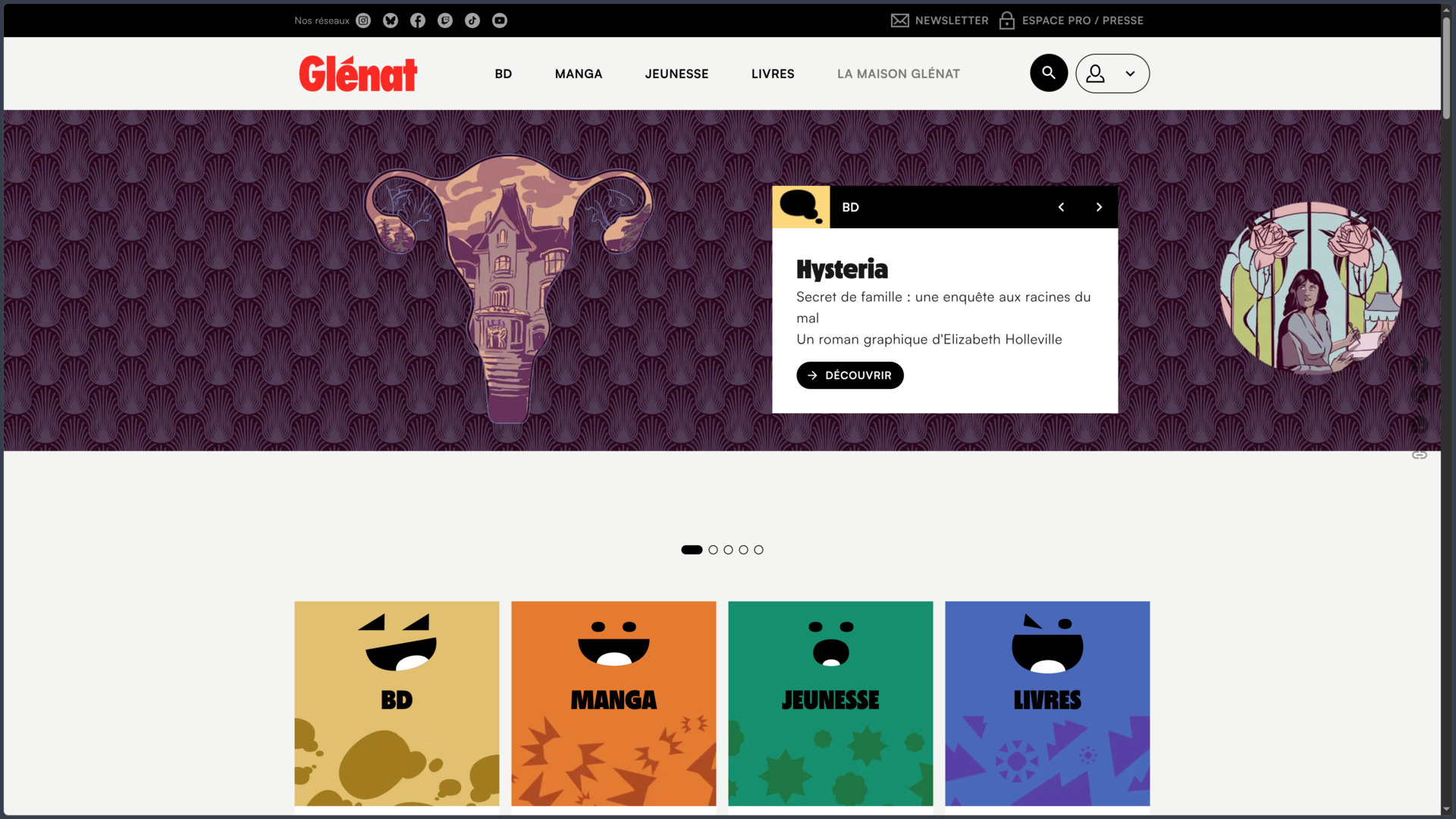Open the BD menu in the navigation bar
This screenshot has width=1456, height=819.
(x=504, y=74)
